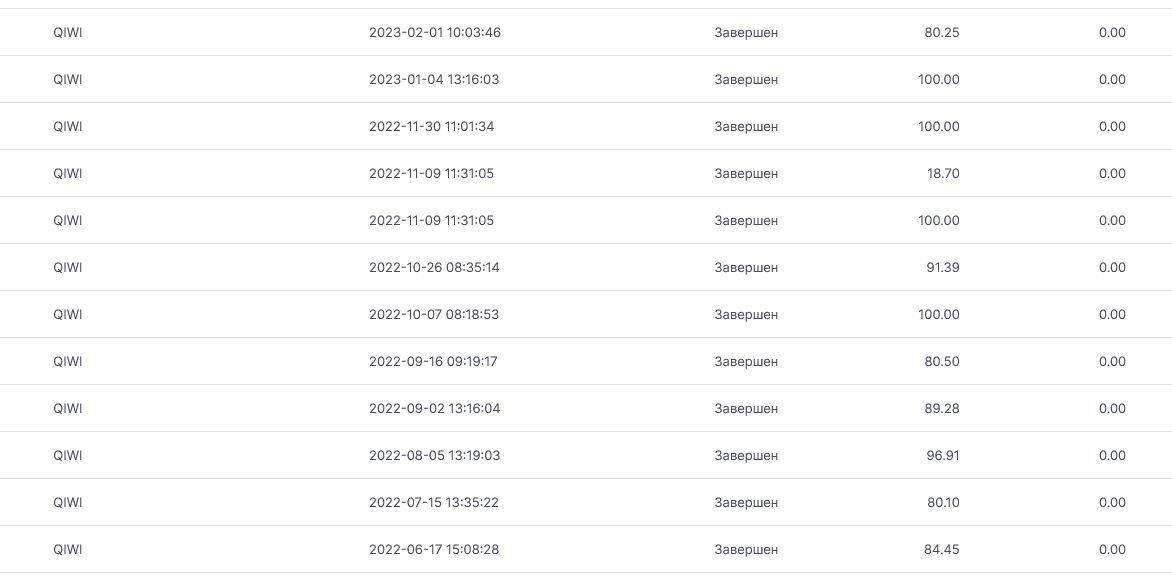1172x587 pixels.
Task: Click QIWI in the 2023-02-01 row
Action: point(68,33)
